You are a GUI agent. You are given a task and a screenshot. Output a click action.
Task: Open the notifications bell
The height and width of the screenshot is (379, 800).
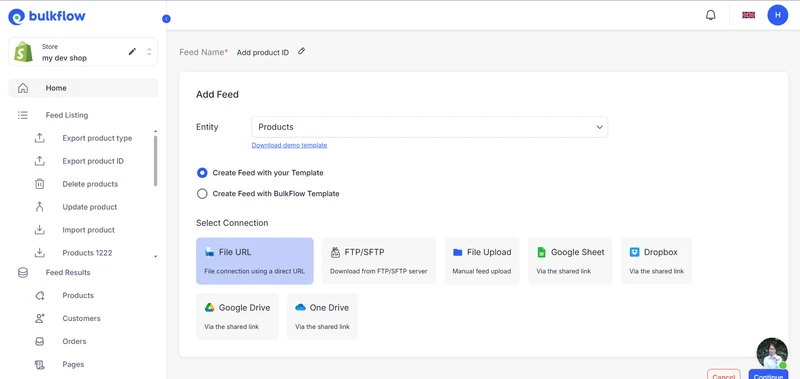[x=711, y=15]
